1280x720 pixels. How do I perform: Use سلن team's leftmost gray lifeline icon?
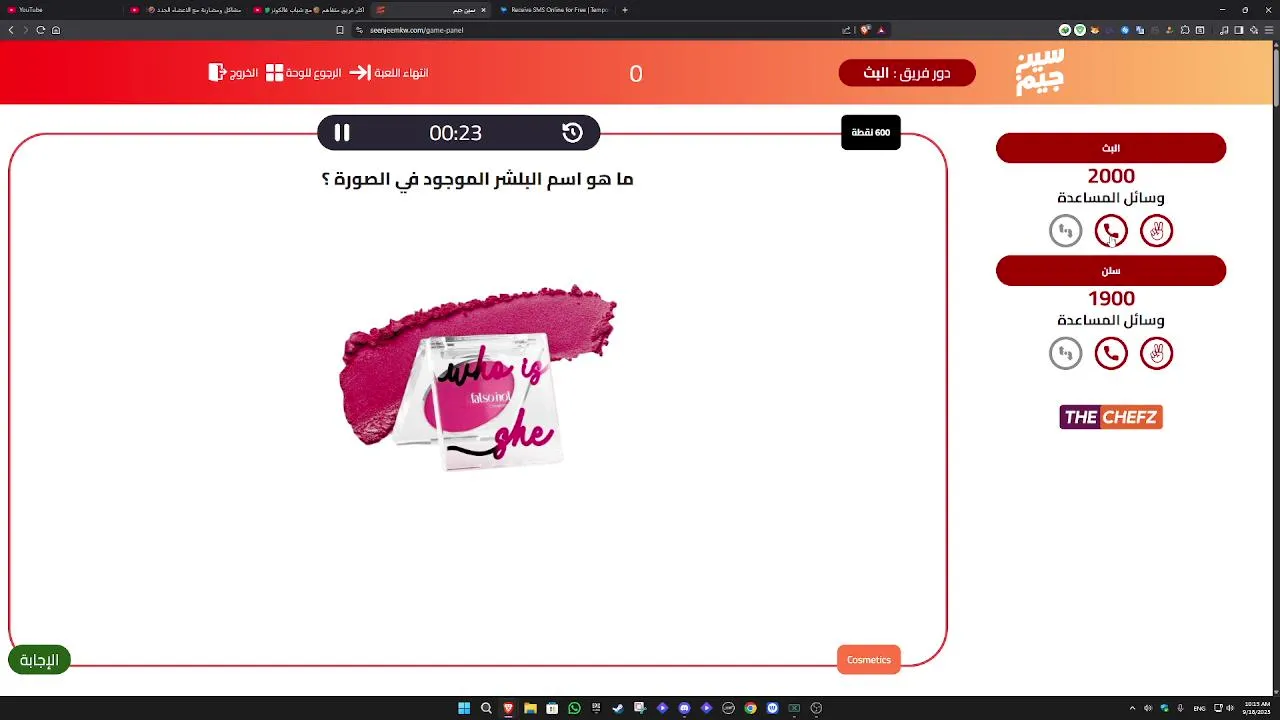click(x=1066, y=353)
